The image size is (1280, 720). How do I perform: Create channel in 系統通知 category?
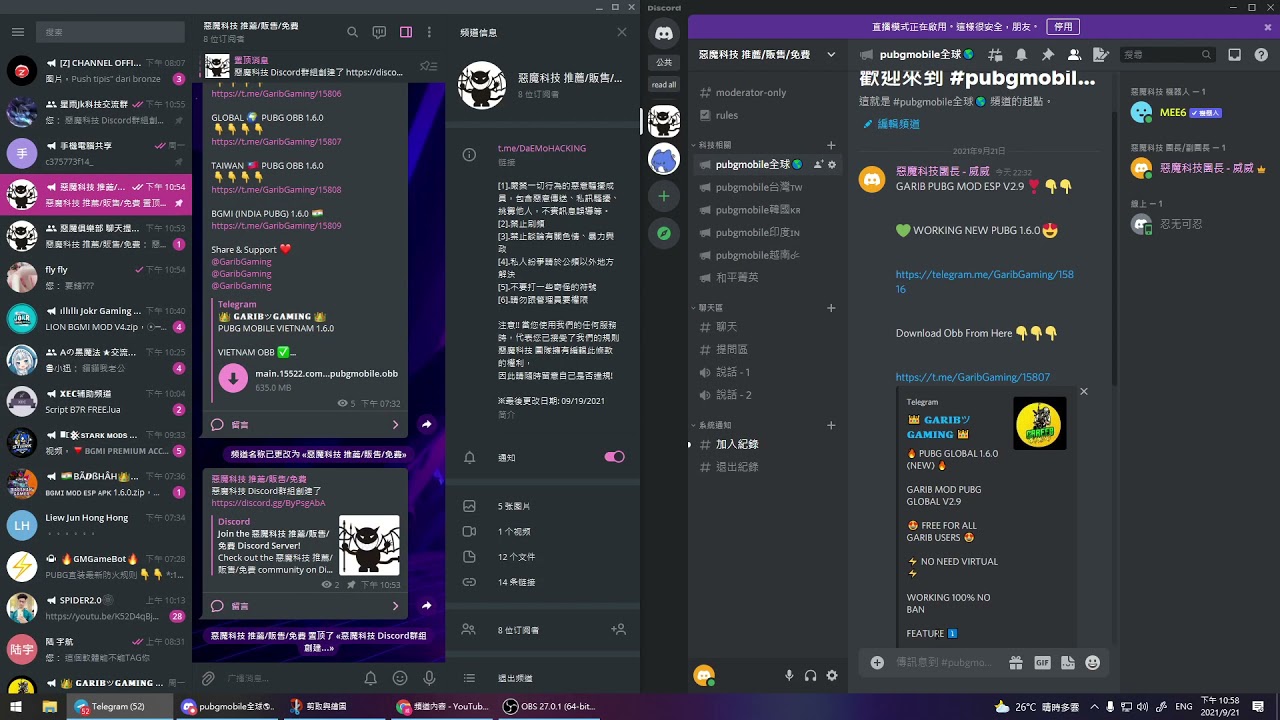[x=831, y=425]
